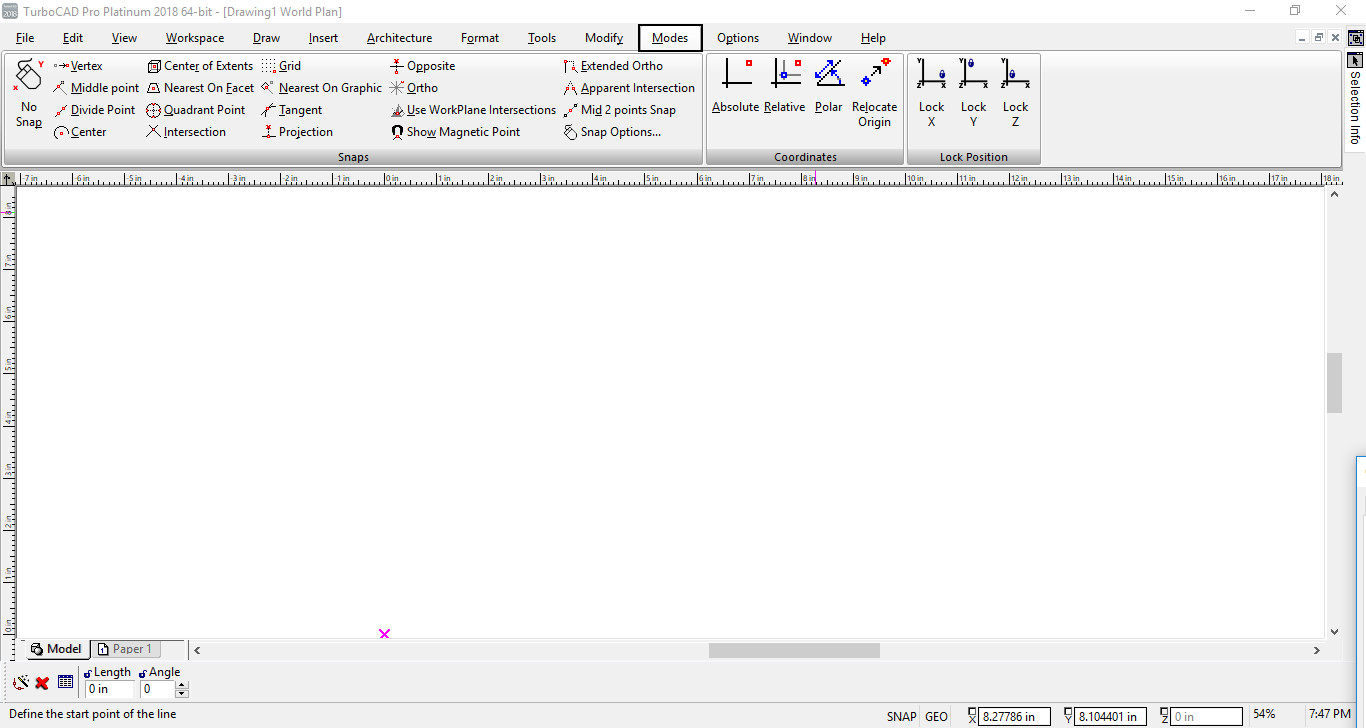Open the Architecture menu
This screenshot has height=728, width=1366.
400,38
